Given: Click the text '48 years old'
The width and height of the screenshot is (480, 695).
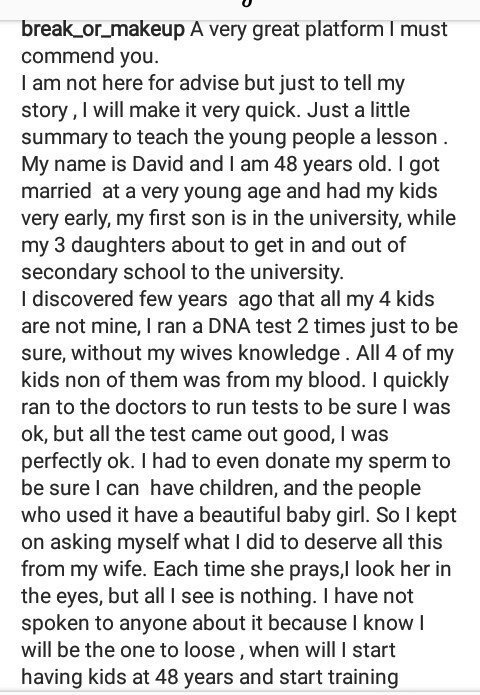Looking at the screenshot, I should 332,164.
